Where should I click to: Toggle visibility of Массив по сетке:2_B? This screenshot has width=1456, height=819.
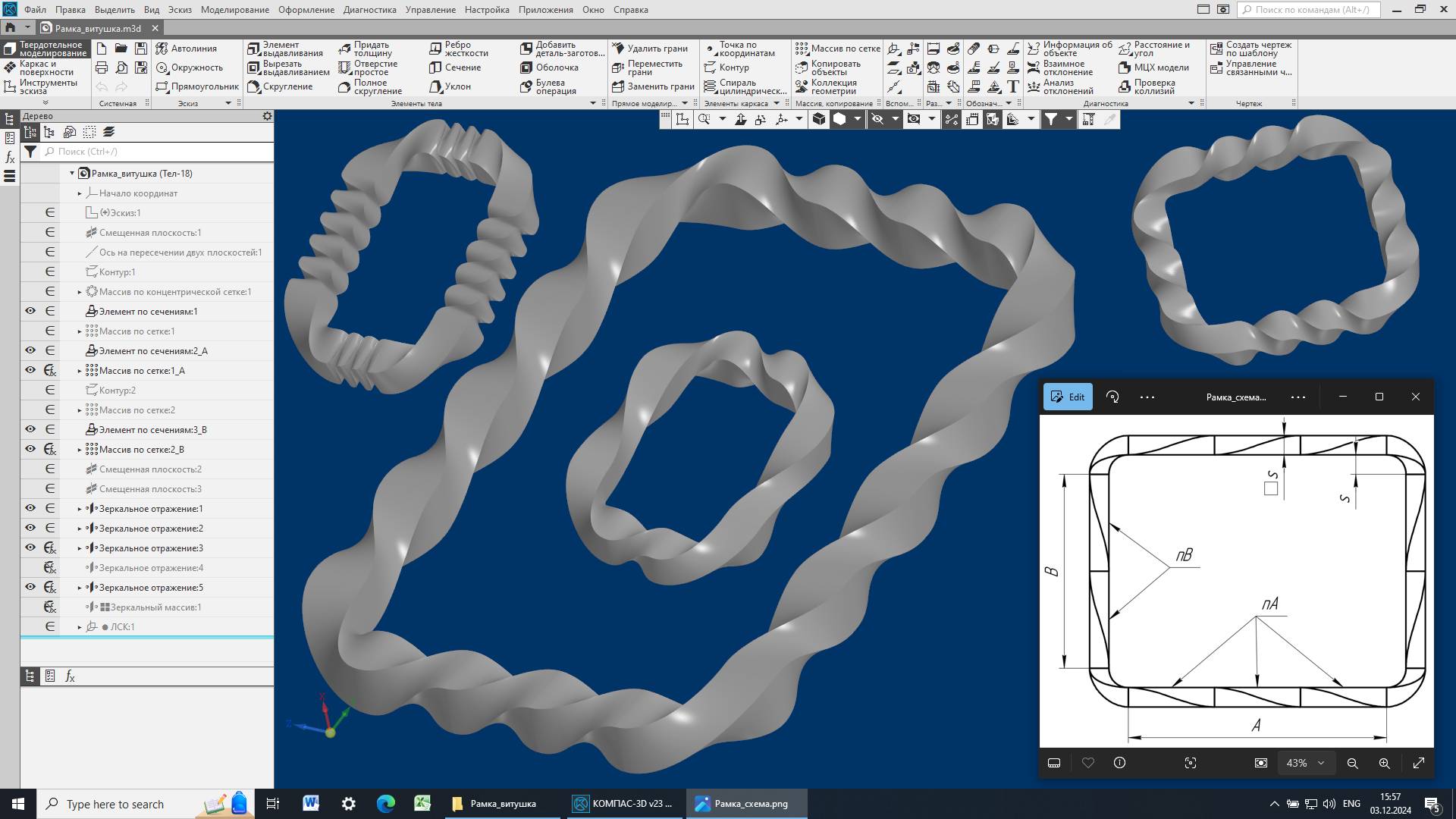pyautogui.click(x=30, y=449)
